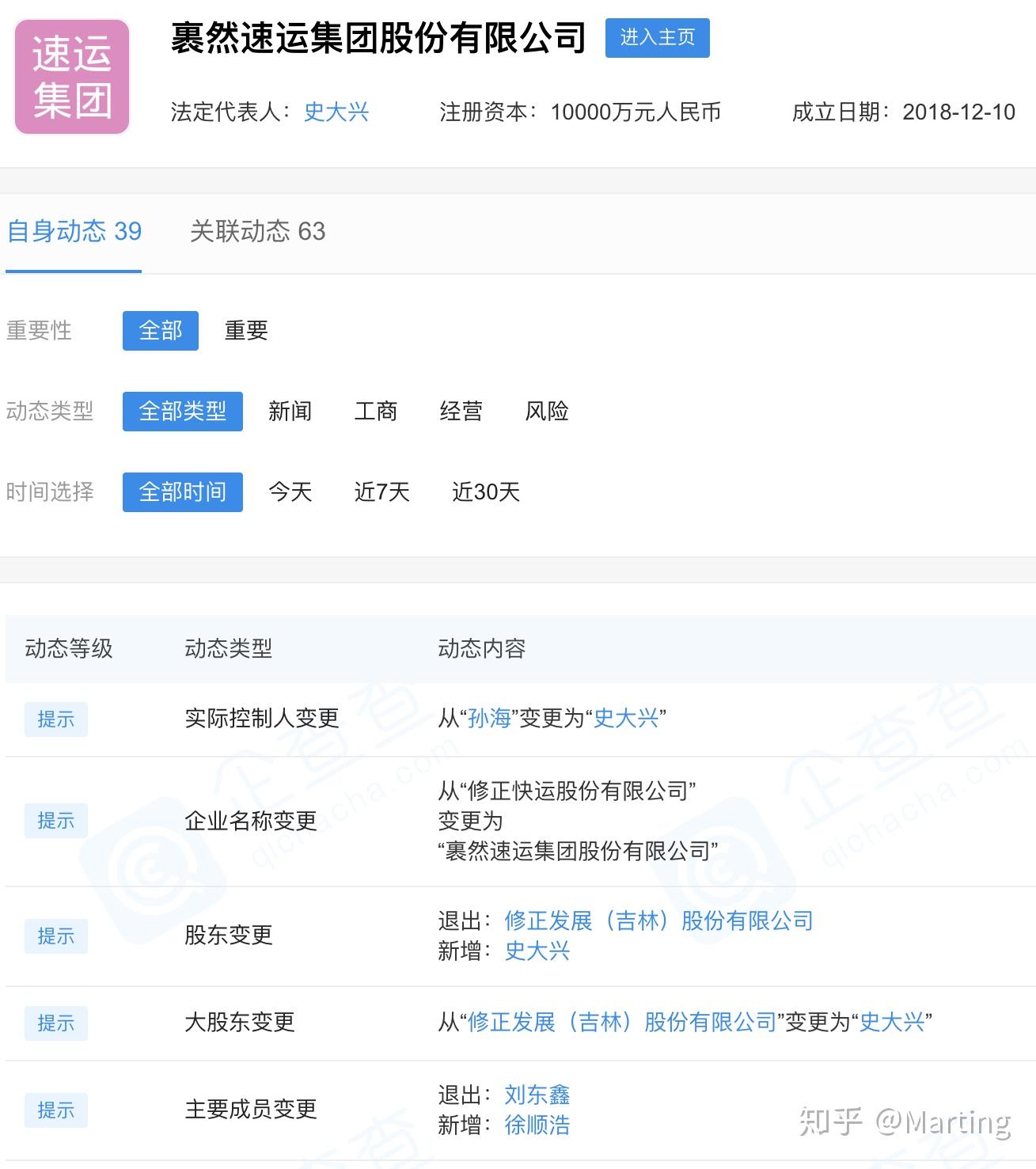This screenshot has height=1169, width=1036.
Task: Click 提示 tag in 大股东变更 row
Action: [x=55, y=1023]
